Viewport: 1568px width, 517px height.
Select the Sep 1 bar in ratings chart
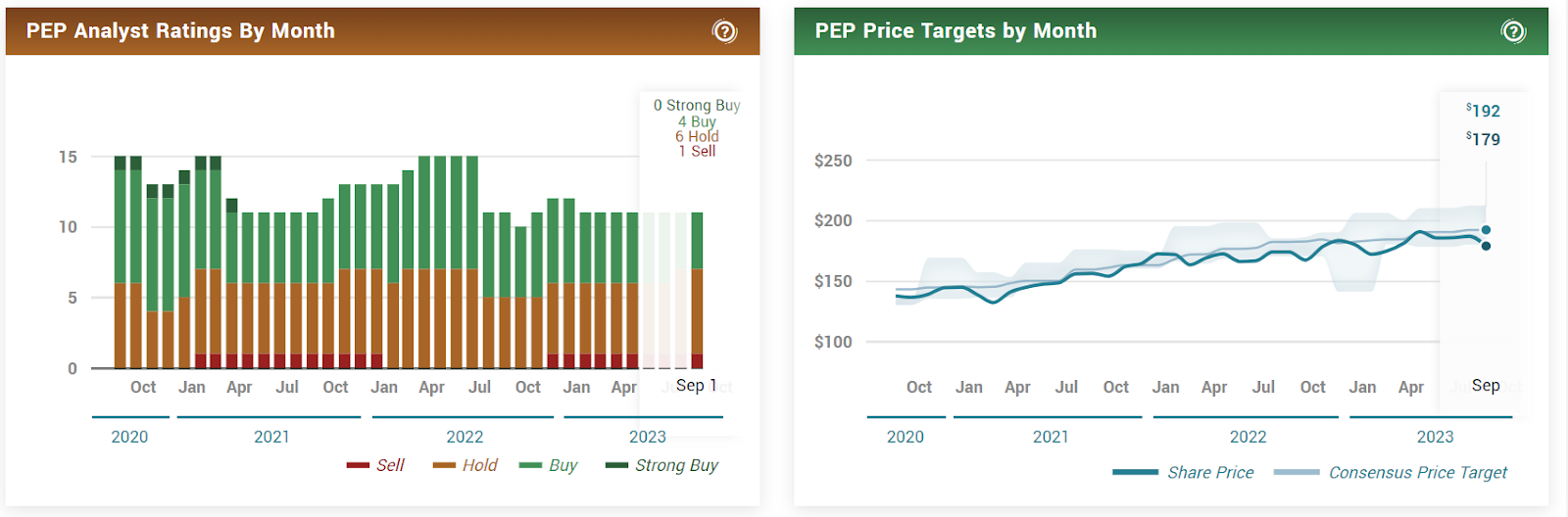[x=697, y=290]
